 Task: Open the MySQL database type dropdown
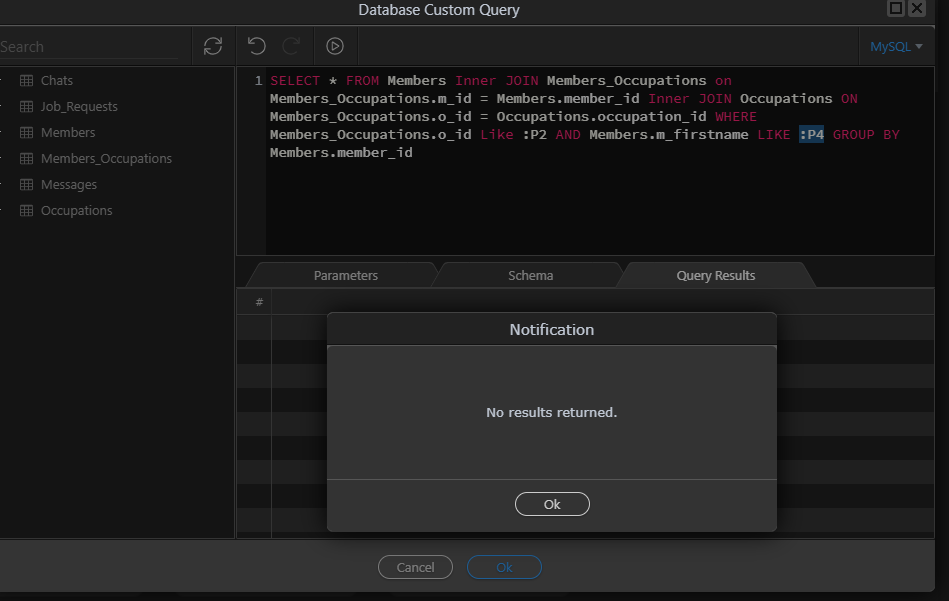[x=896, y=47]
